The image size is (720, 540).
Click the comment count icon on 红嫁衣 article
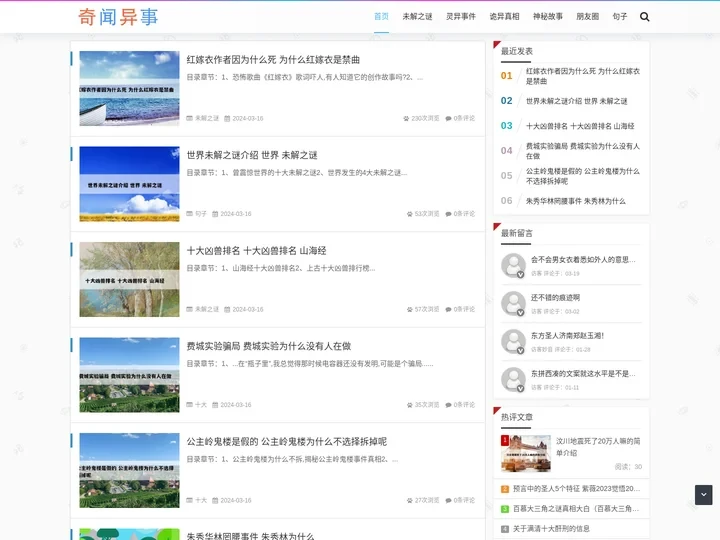449,118
